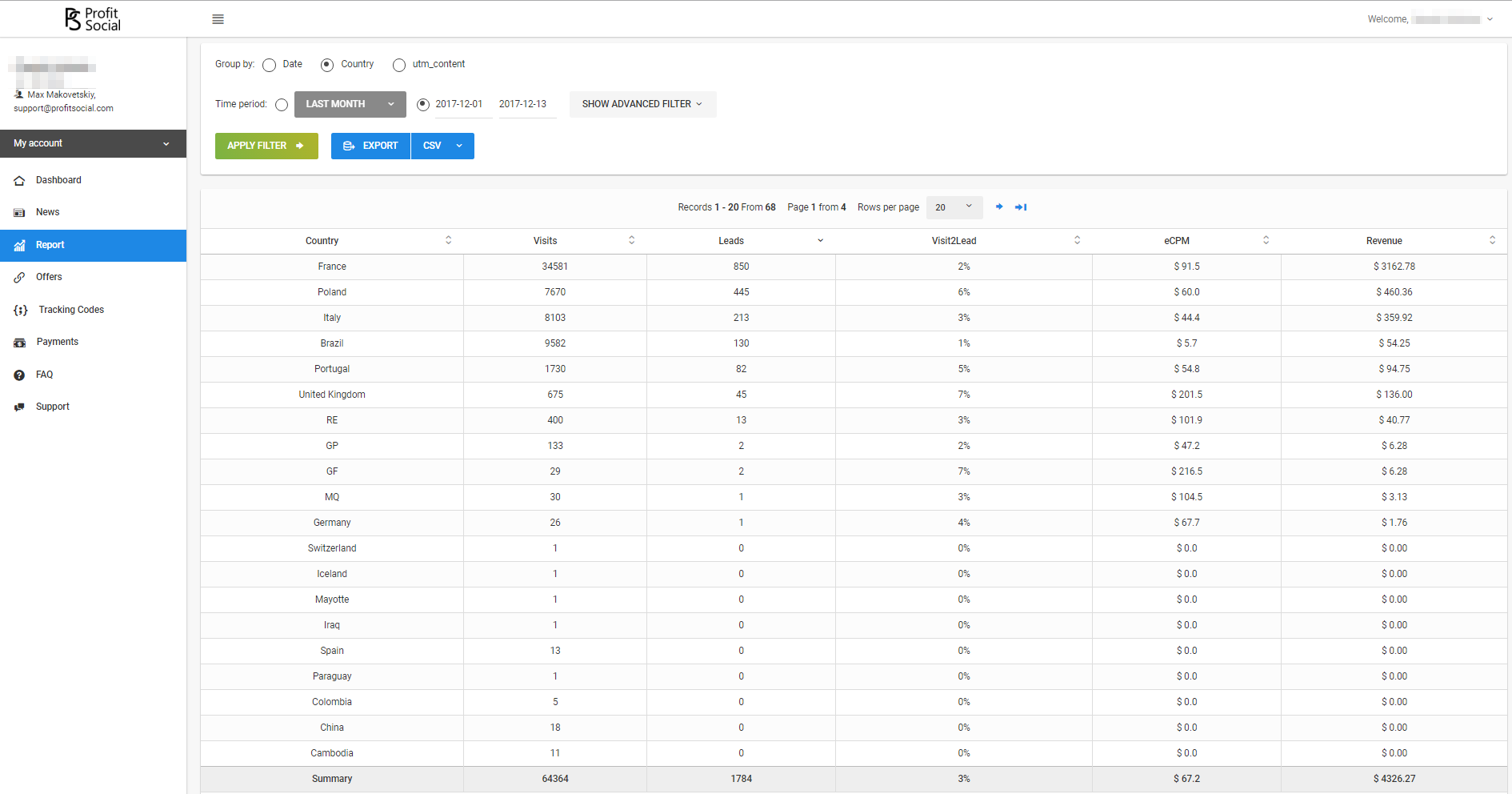Click the Export button
The width and height of the screenshot is (1512, 794).
pos(370,146)
